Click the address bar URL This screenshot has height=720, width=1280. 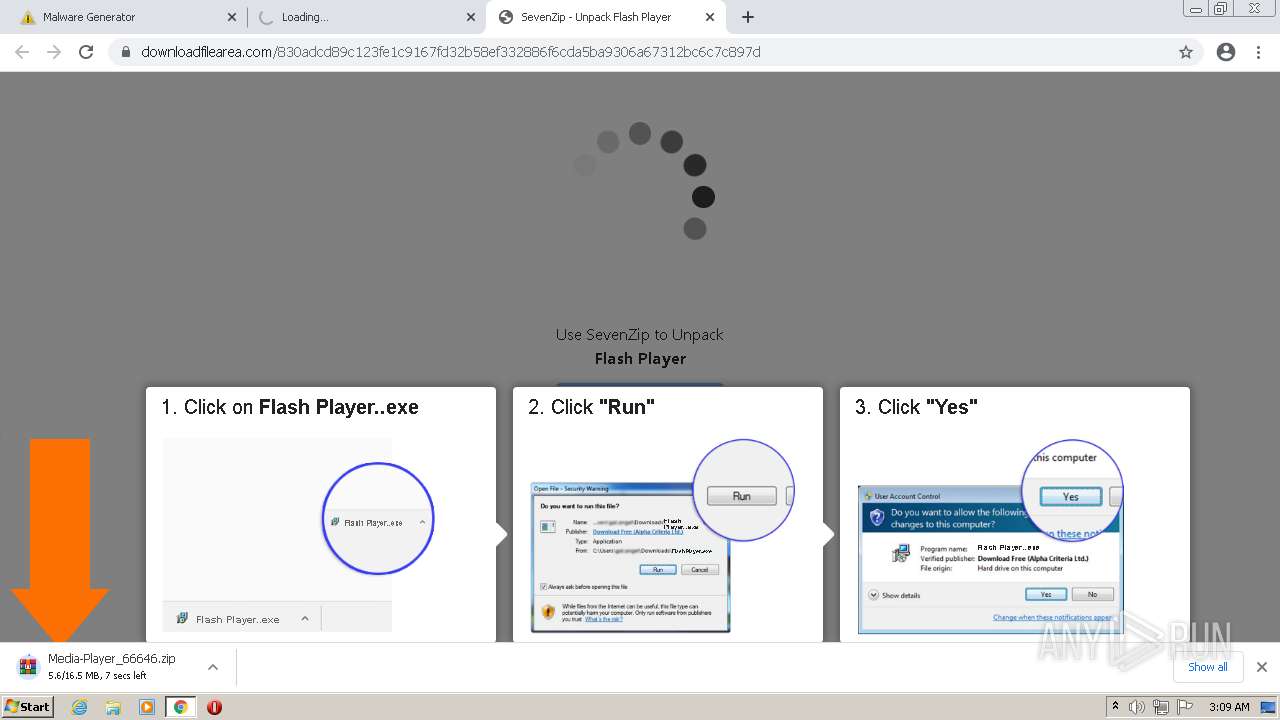pyautogui.click(x=451, y=52)
